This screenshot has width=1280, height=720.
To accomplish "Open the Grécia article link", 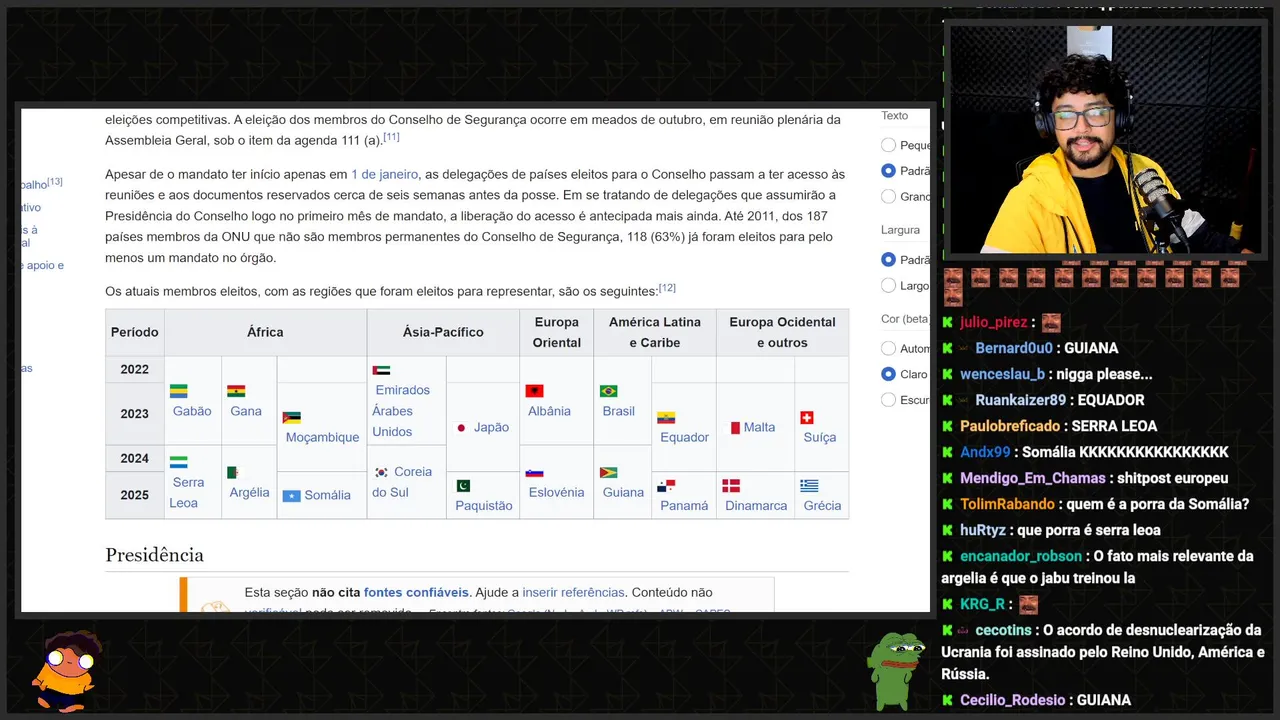I will click(x=822, y=505).
